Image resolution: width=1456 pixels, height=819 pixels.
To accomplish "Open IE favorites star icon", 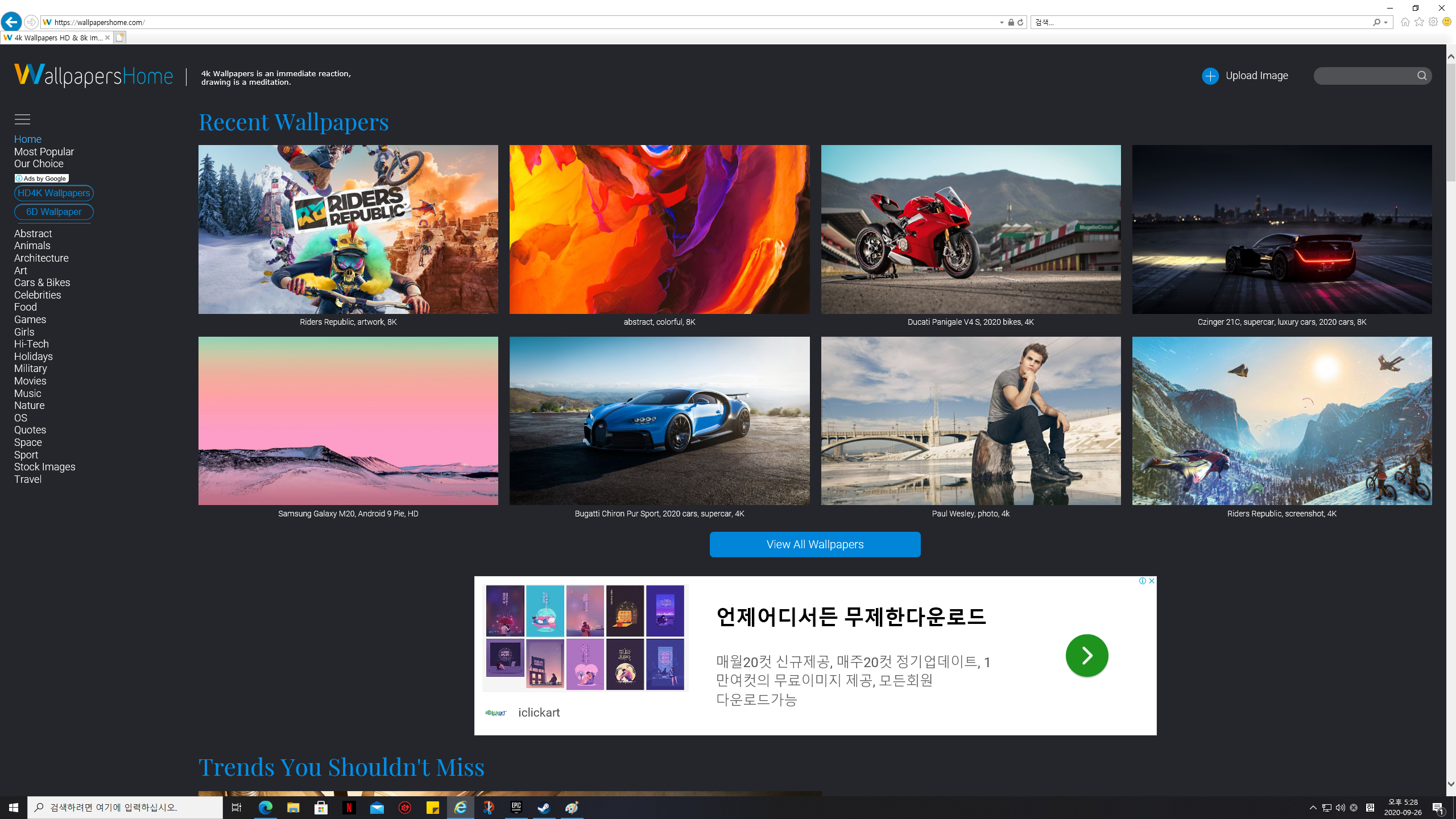I will (1419, 22).
